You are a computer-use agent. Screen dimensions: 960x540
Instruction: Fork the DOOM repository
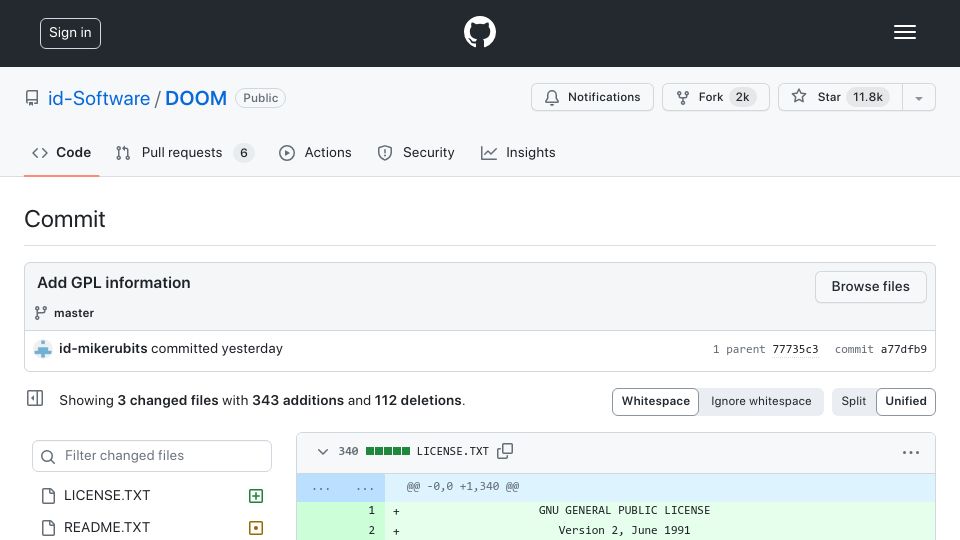(715, 97)
